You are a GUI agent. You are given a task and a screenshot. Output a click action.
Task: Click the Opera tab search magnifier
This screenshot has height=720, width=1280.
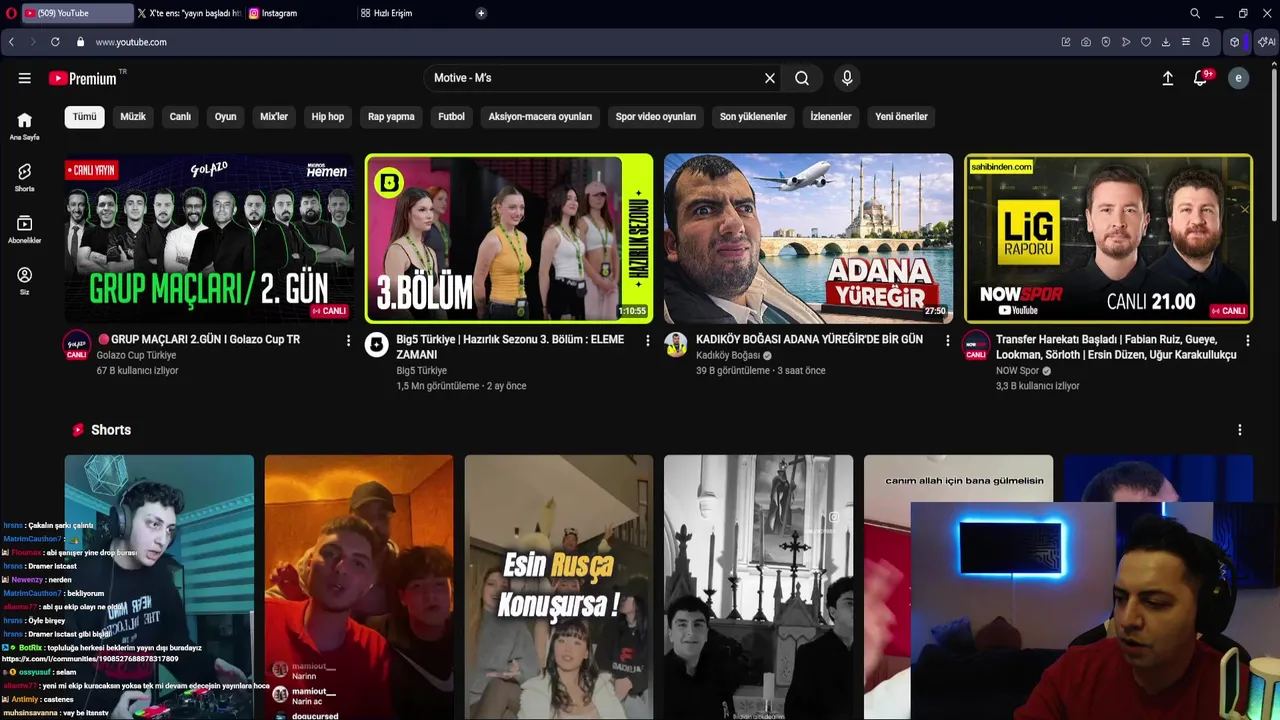(1195, 13)
